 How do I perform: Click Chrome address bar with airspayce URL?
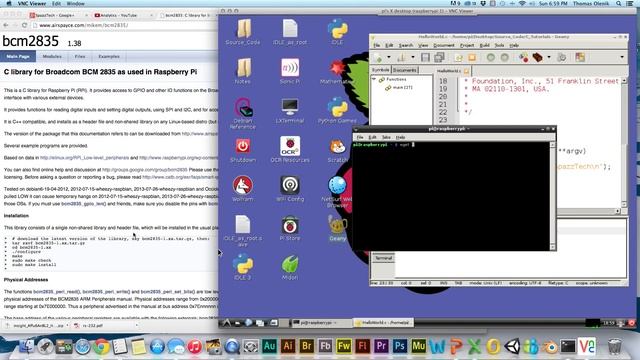124,25
